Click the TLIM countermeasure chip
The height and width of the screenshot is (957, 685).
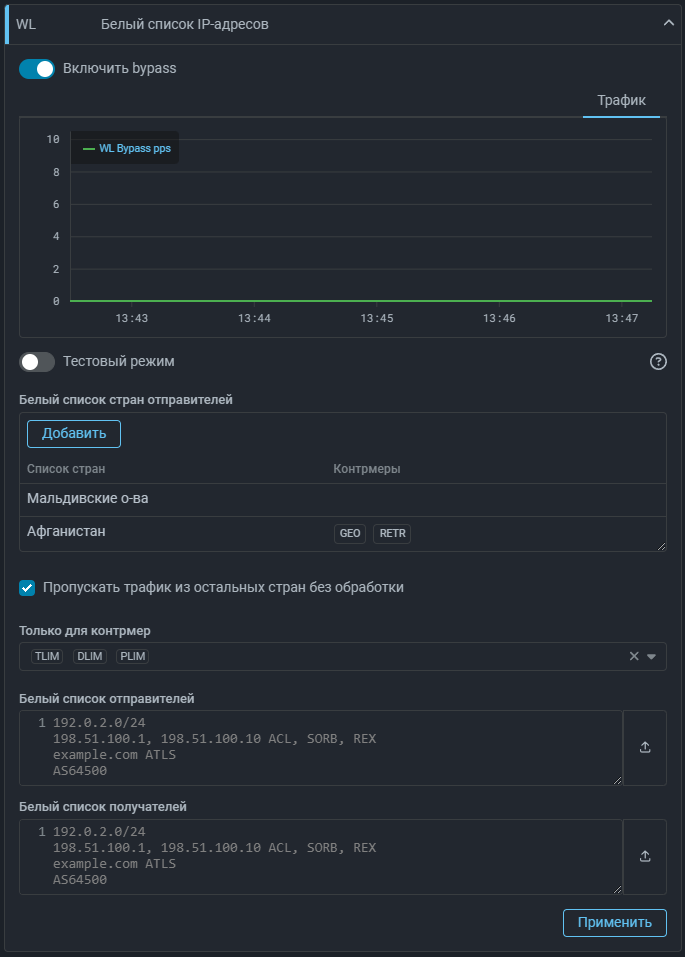(47, 656)
